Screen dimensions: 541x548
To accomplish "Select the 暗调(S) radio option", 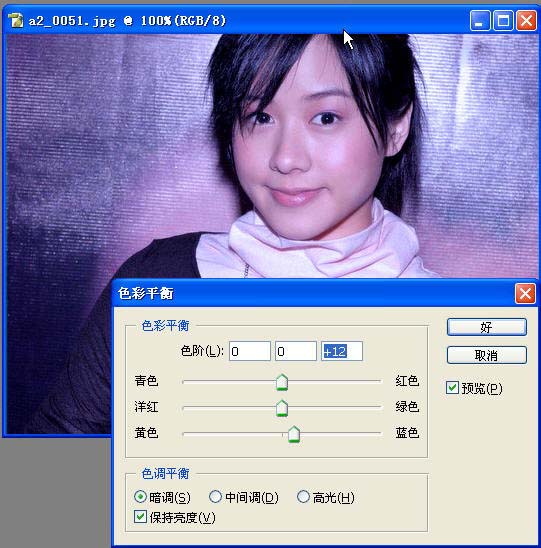I will 140,497.
